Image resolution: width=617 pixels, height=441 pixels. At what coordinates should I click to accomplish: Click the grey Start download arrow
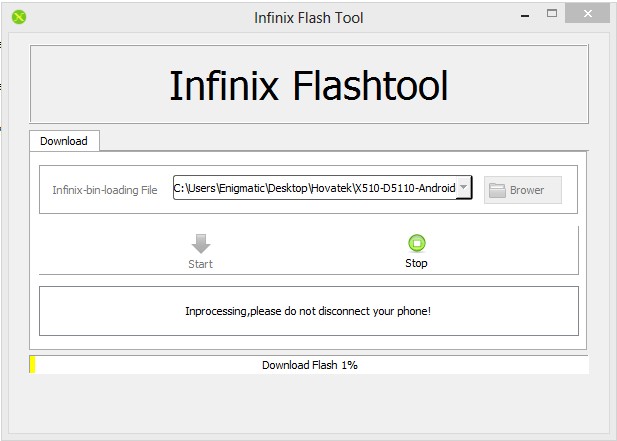(x=201, y=251)
